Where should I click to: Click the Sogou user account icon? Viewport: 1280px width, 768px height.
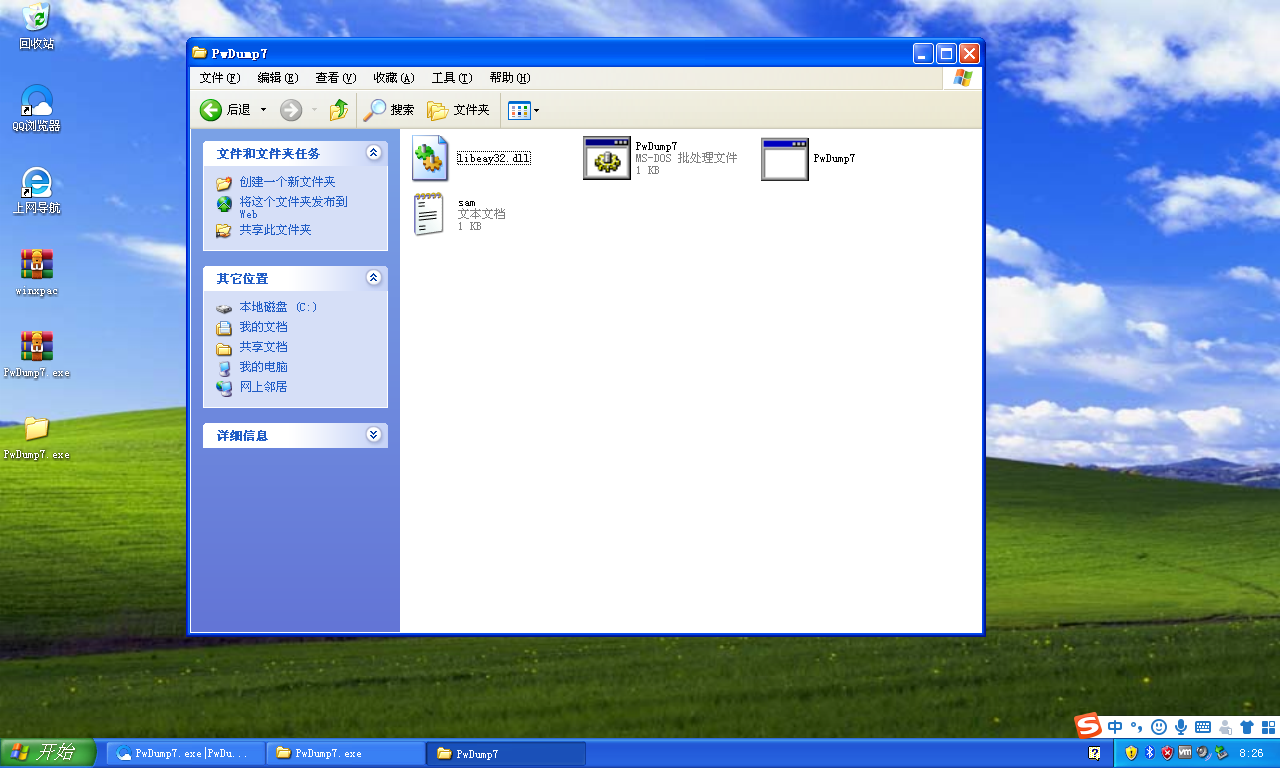coord(1225,727)
